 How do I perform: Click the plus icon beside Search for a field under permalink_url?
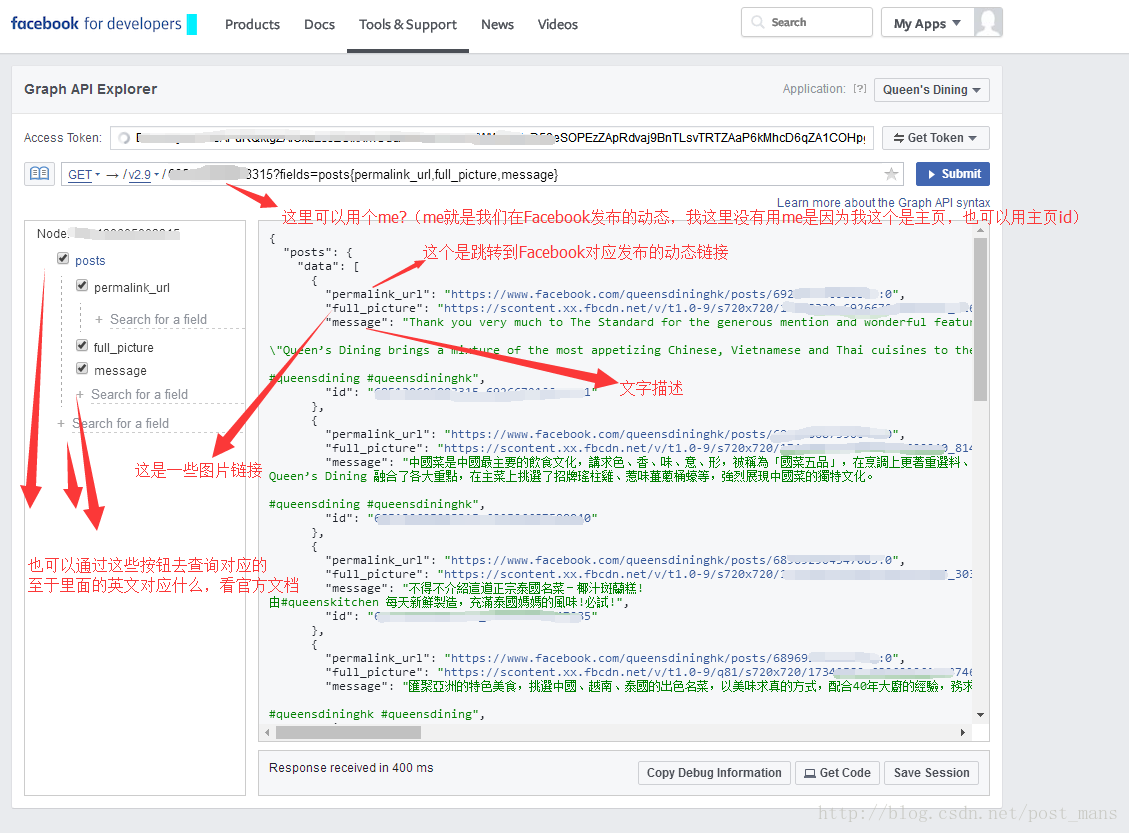[99, 320]
